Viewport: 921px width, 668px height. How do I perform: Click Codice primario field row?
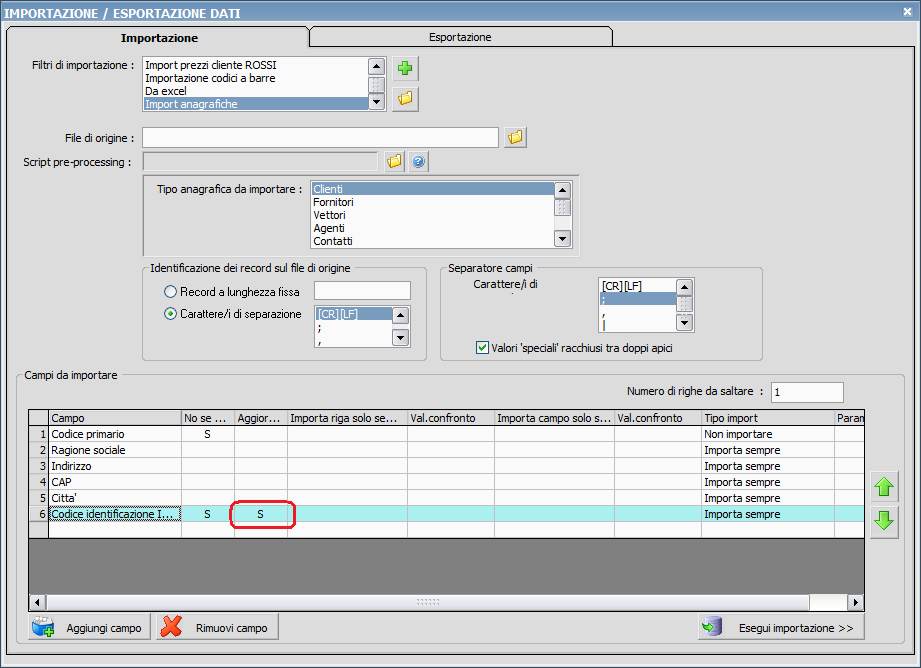tap(115, 434)
